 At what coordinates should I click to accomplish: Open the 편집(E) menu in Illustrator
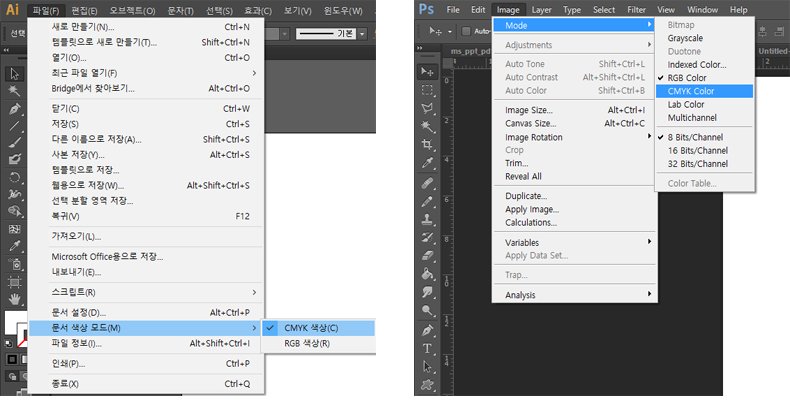pos(84,10)
